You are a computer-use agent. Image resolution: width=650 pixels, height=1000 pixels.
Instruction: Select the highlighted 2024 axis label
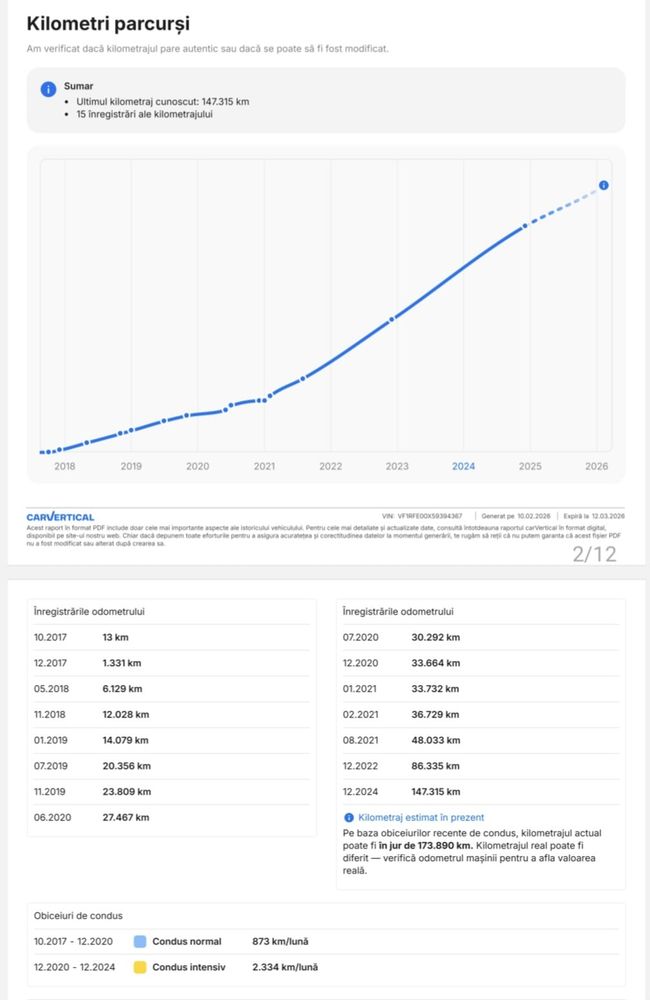coord(464,466)
